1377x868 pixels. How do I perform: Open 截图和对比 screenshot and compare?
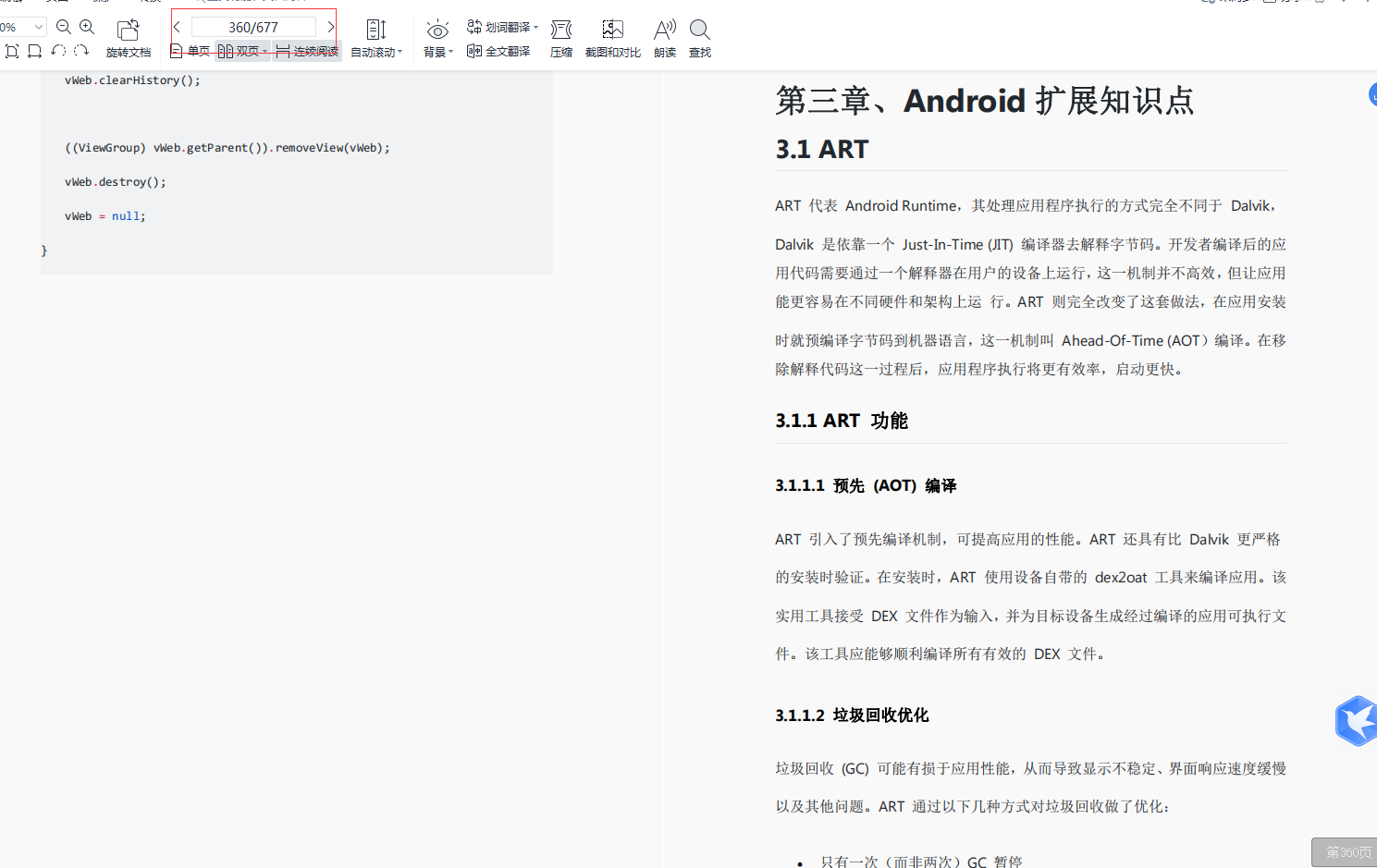coord(612,39)
